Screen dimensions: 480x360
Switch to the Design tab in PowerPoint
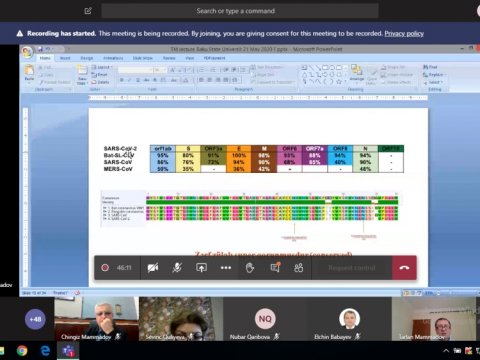tap(87, 58)
